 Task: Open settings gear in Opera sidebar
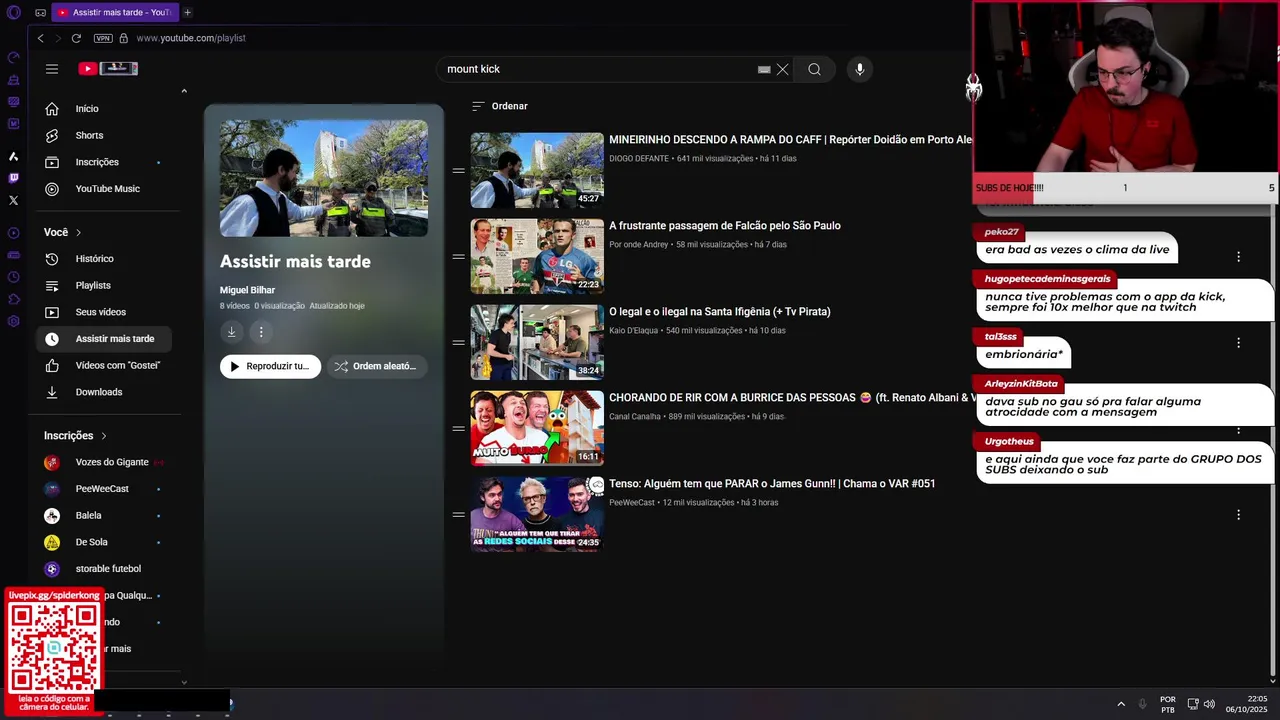point(13,321)
